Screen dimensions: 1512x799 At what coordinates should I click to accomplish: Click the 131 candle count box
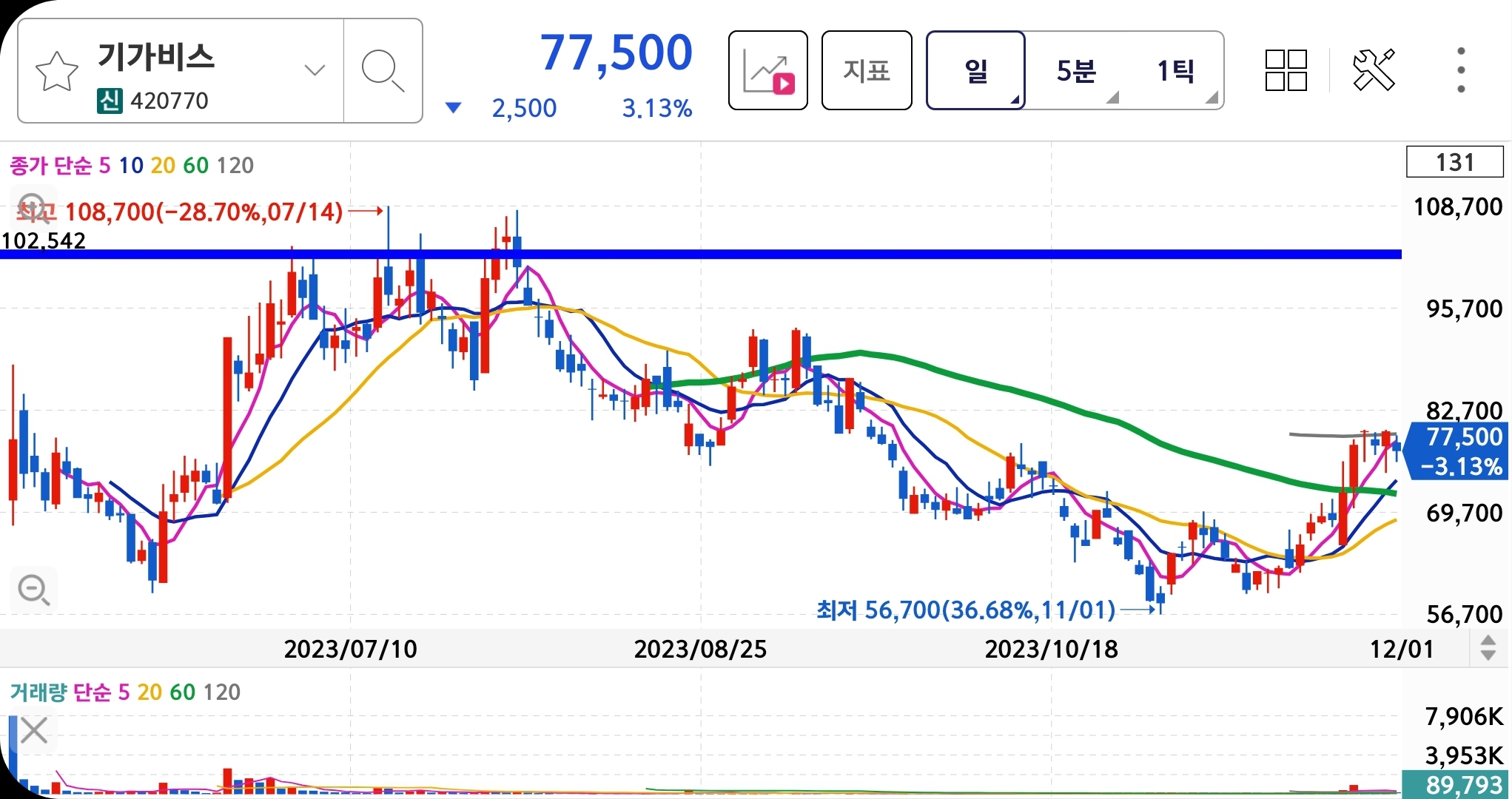[x=1454, y=163]
